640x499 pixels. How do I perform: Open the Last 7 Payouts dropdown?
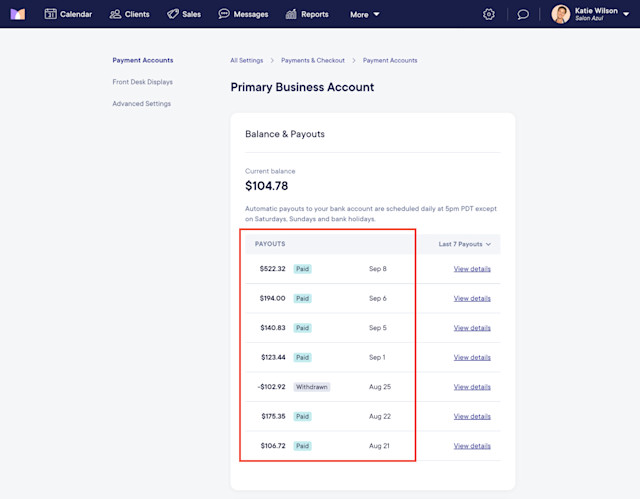pos(464,244)
